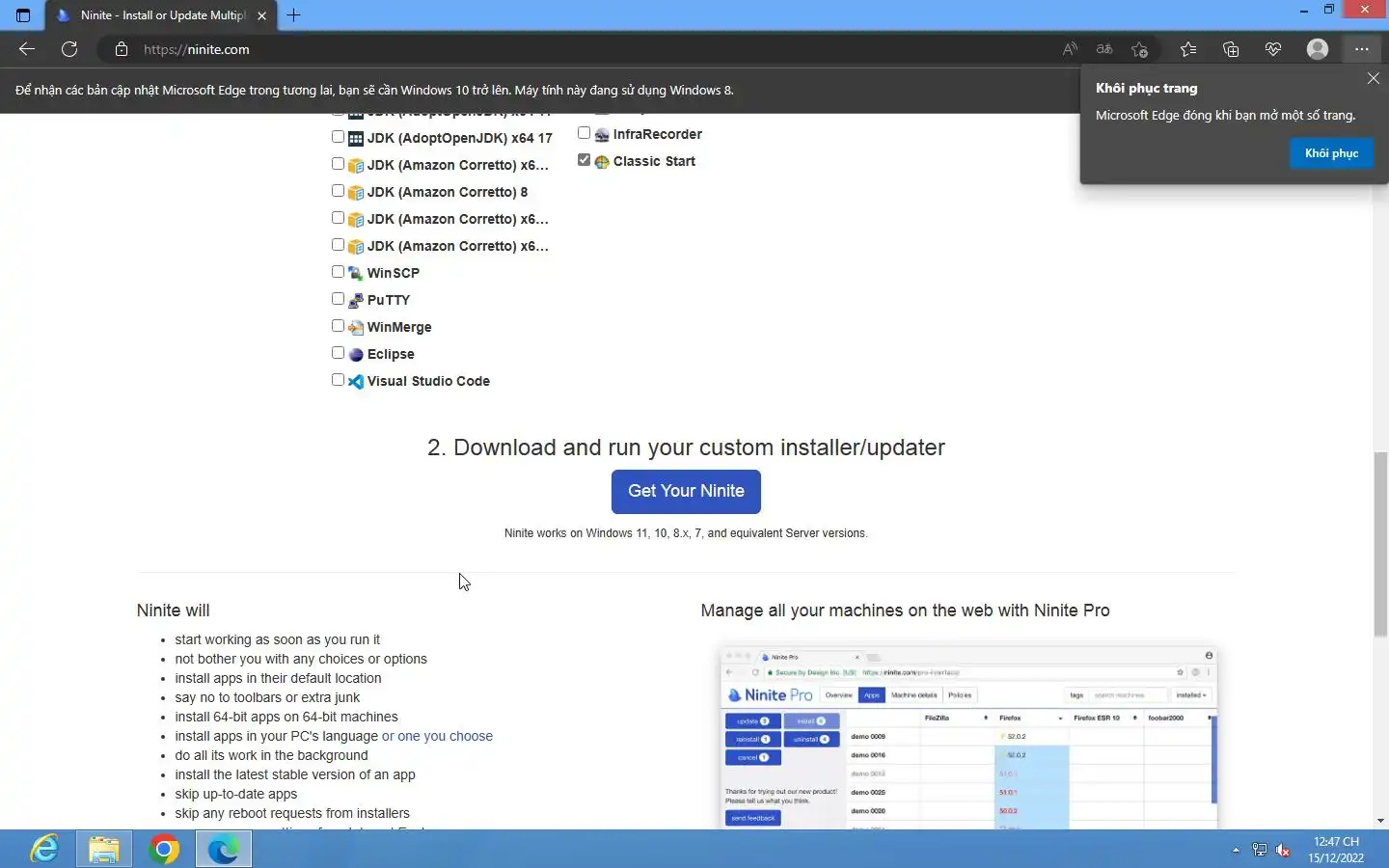Enable the WinMerge checkbox
1389x868 pixels.
pos(338,326)
